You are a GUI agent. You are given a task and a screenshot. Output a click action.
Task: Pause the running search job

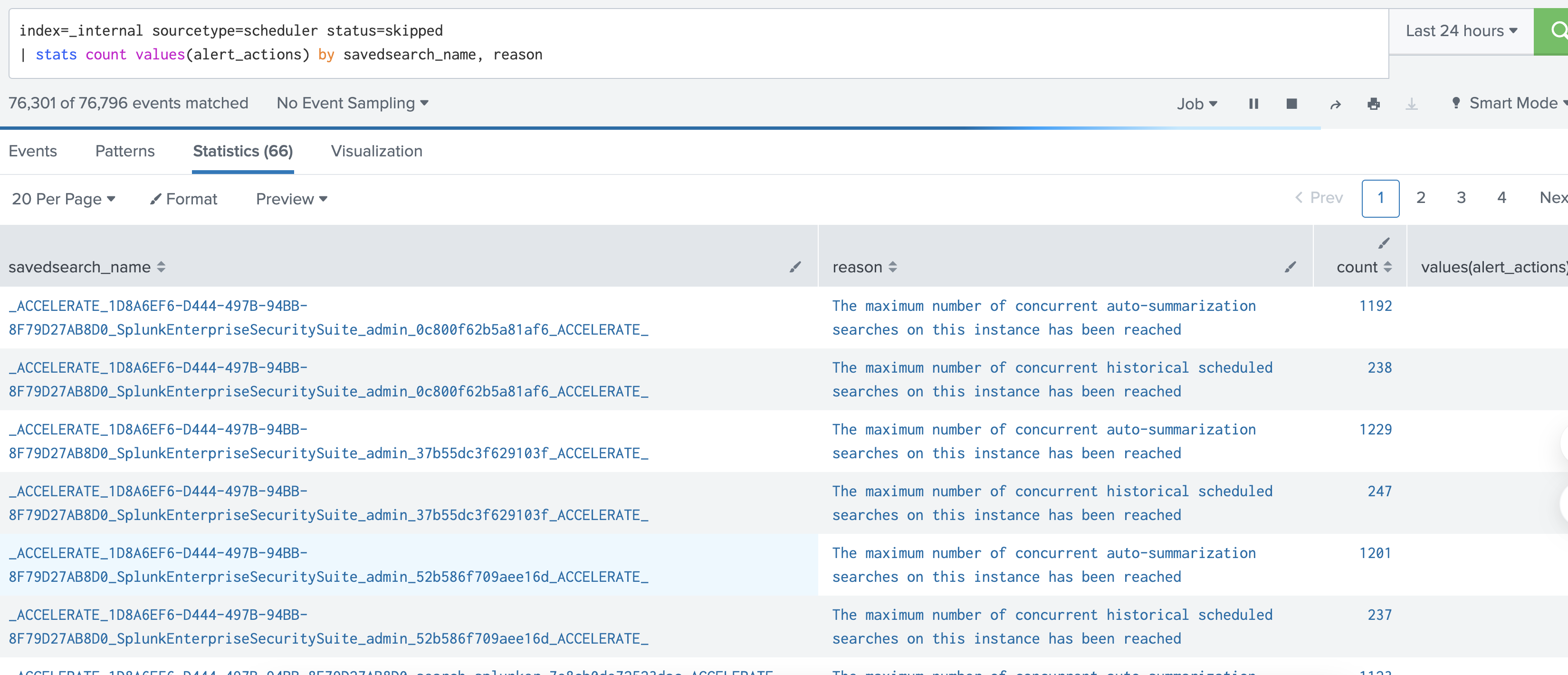1253,104
